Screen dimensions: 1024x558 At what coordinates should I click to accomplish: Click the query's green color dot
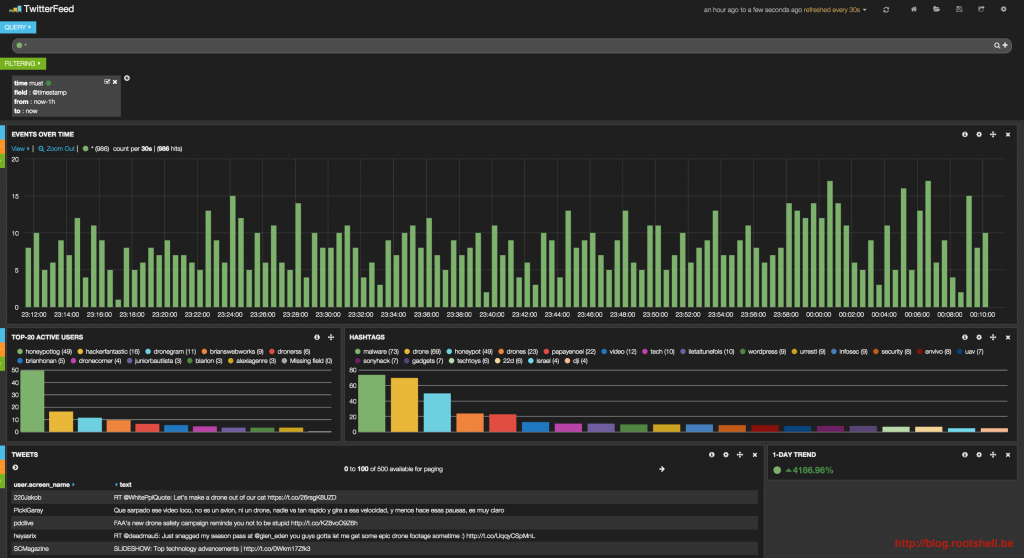tap(19, 45)
